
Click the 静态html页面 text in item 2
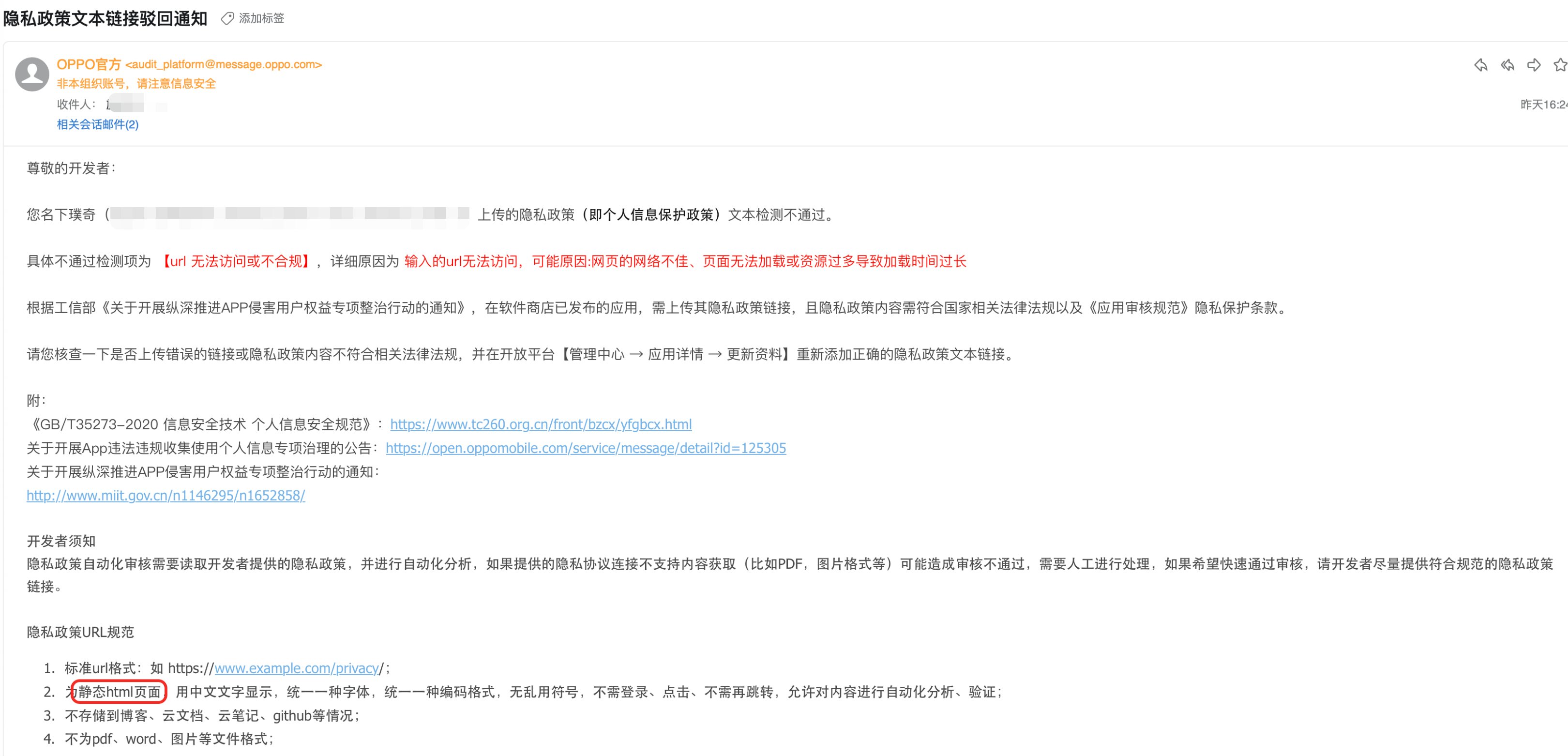pyautogui.click(x=120, y=692)
